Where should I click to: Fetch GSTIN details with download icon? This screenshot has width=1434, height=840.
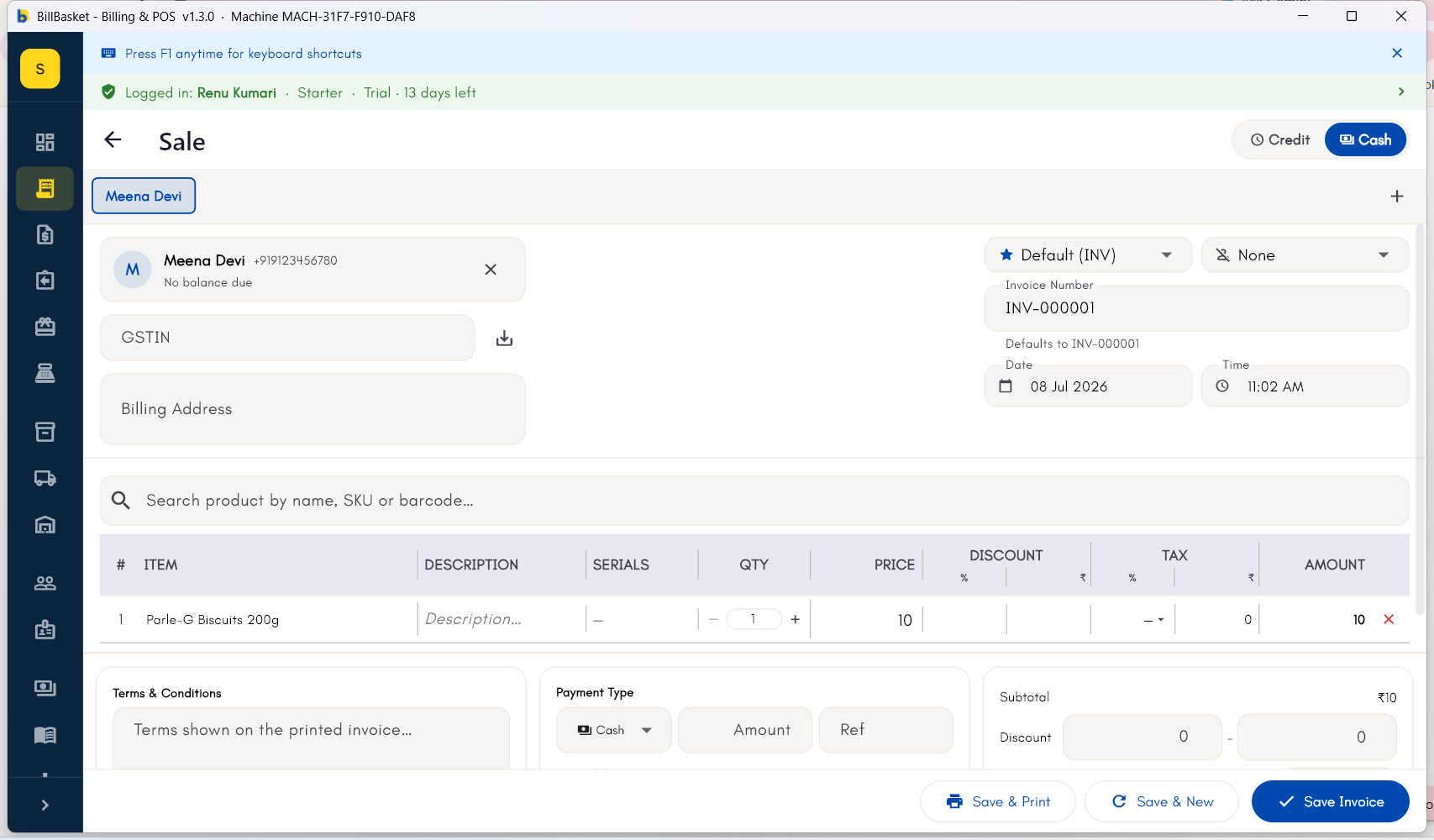click(504, 338)
